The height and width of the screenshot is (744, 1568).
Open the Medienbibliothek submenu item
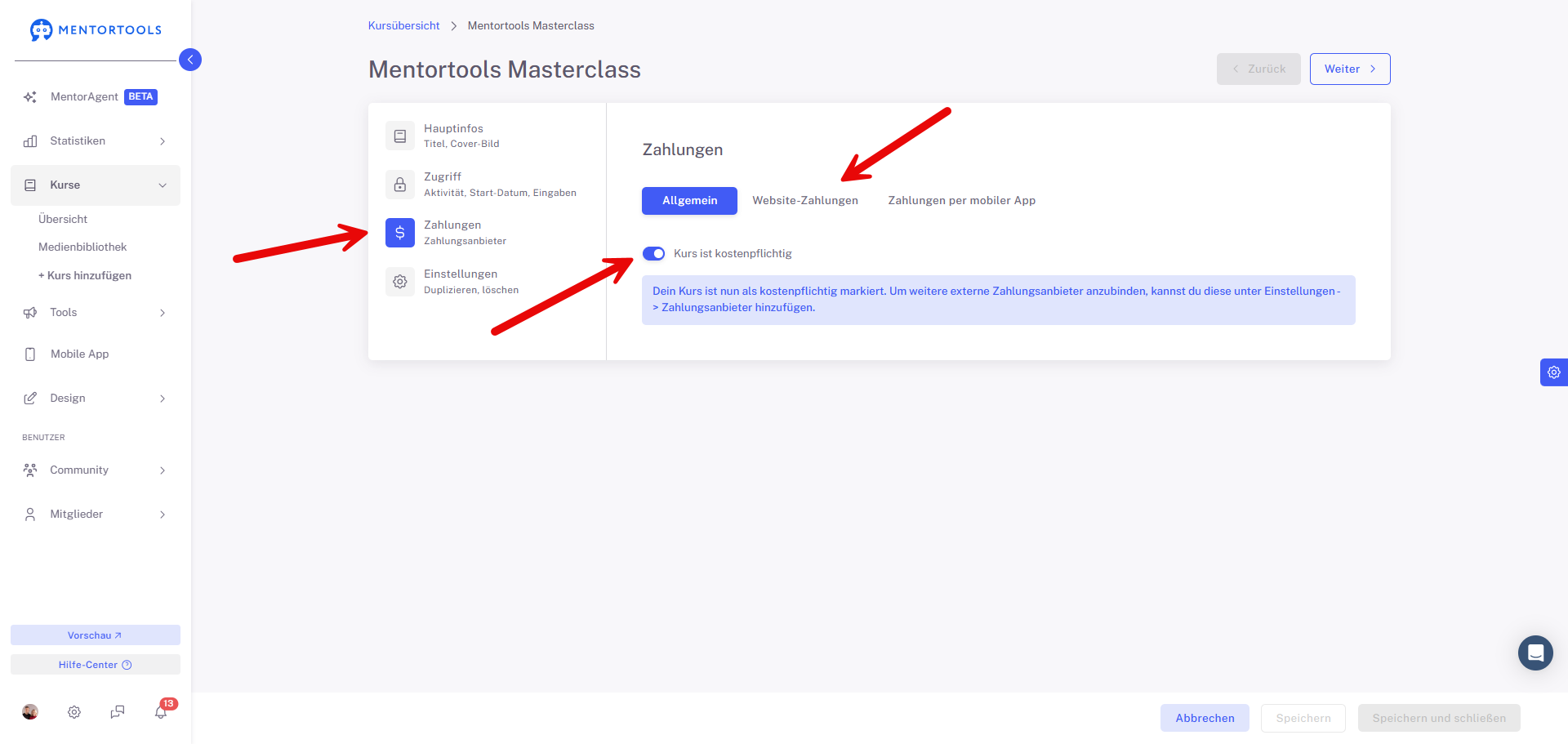(x=82, y=247)
